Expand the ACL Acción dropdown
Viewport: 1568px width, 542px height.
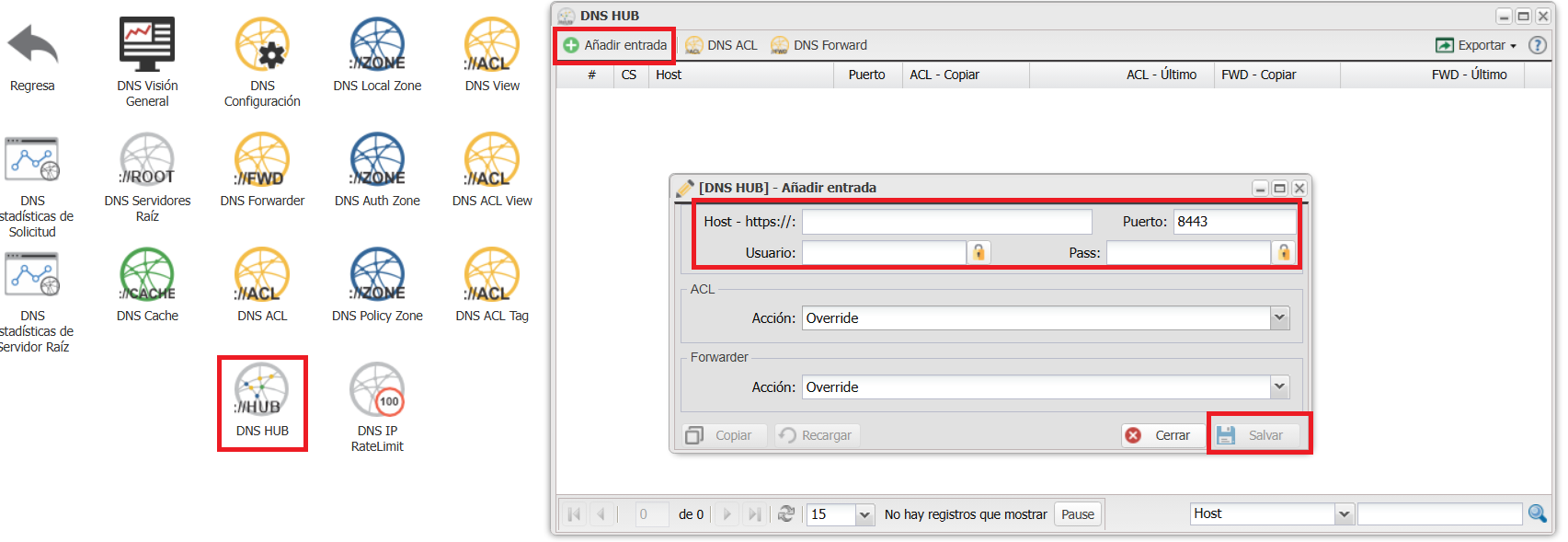[1279, 318]
